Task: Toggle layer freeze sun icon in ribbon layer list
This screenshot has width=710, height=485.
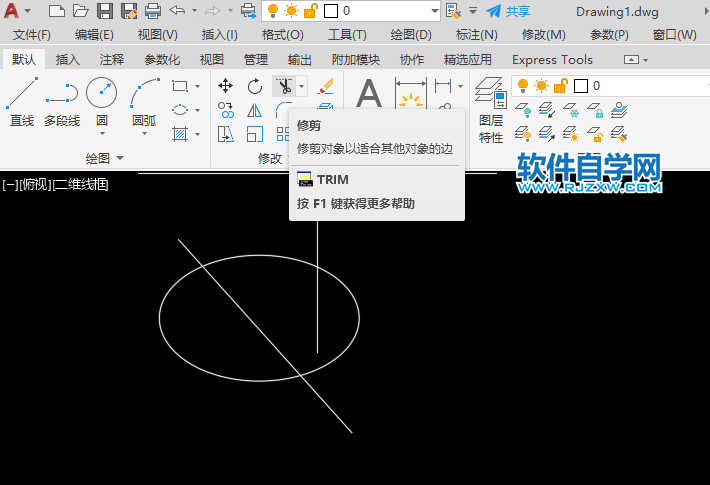Action: [x=541, y=86]
